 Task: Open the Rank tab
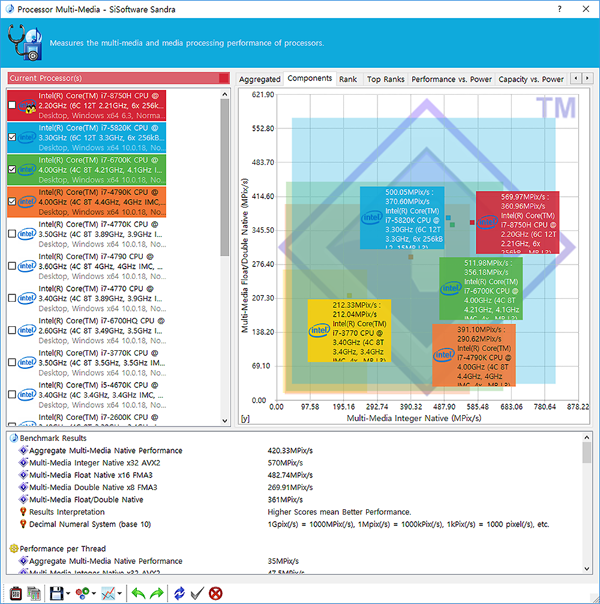point(348,79)
